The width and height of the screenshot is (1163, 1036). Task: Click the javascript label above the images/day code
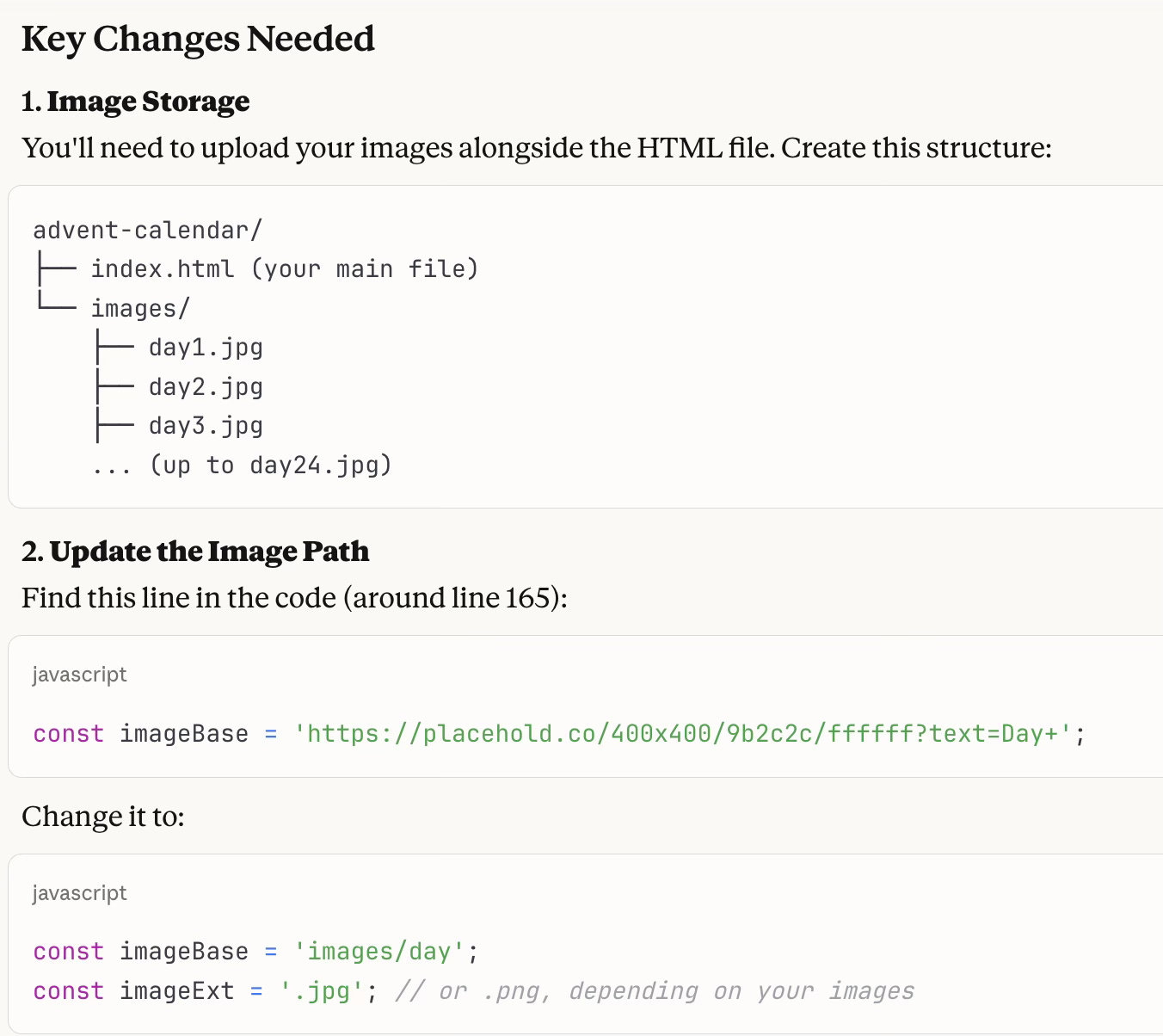point(79,893)
